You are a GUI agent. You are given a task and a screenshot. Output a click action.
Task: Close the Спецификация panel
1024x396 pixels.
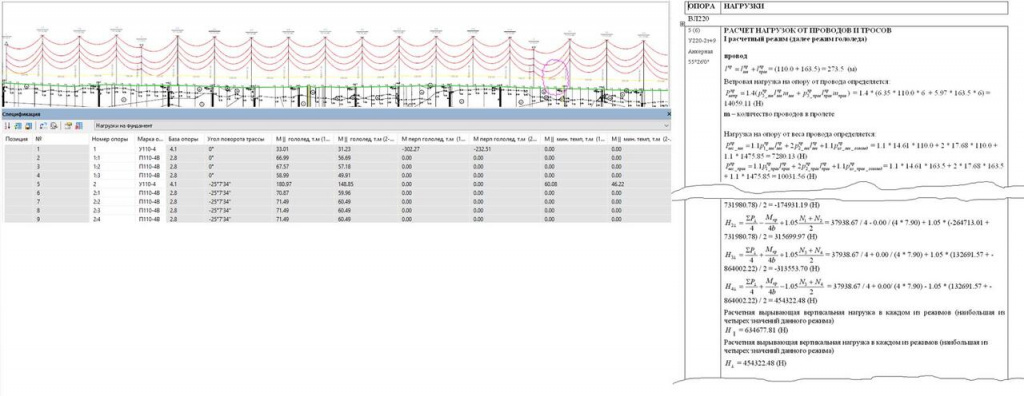667,114
